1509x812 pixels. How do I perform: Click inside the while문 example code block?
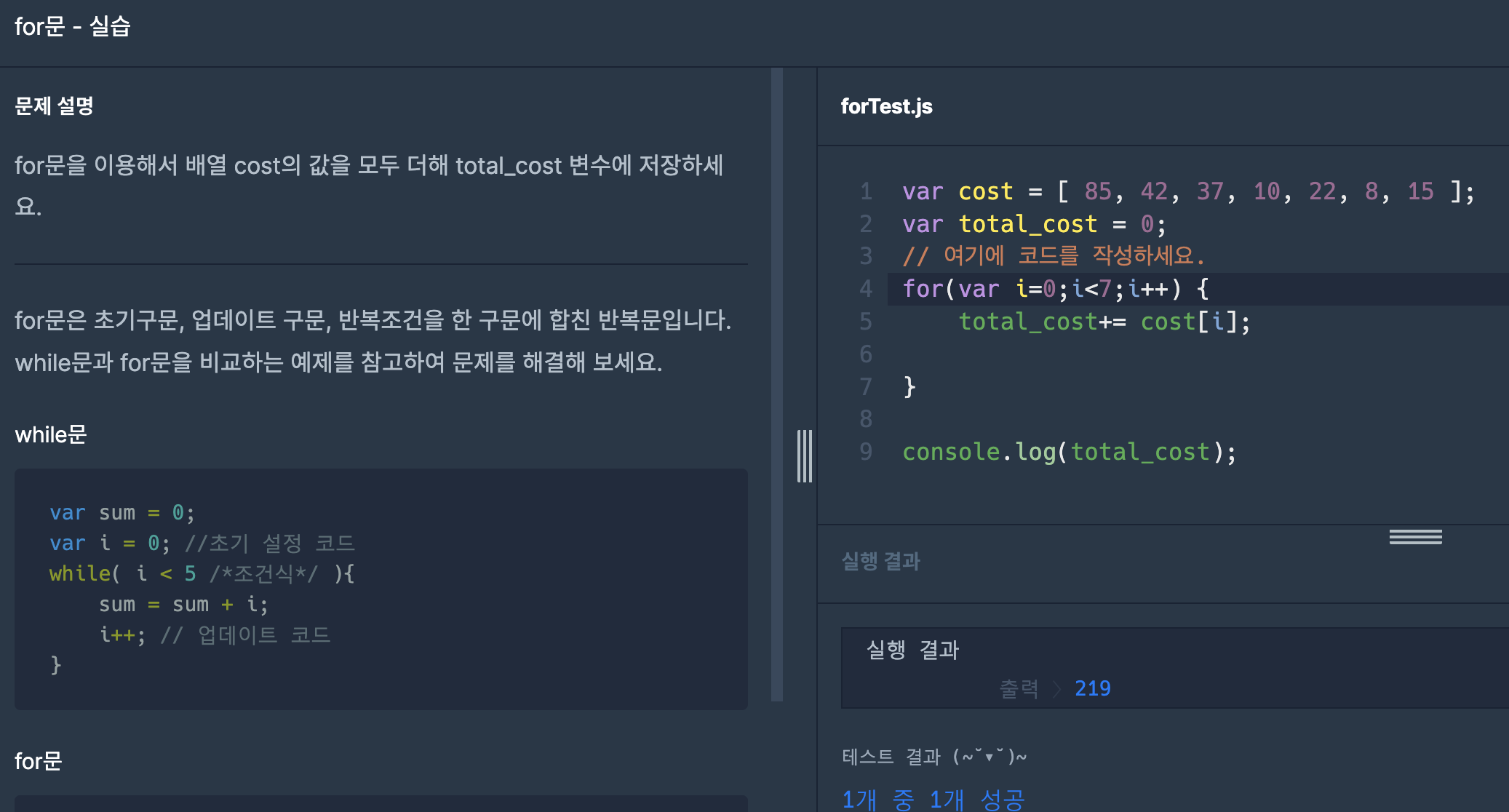381,588
